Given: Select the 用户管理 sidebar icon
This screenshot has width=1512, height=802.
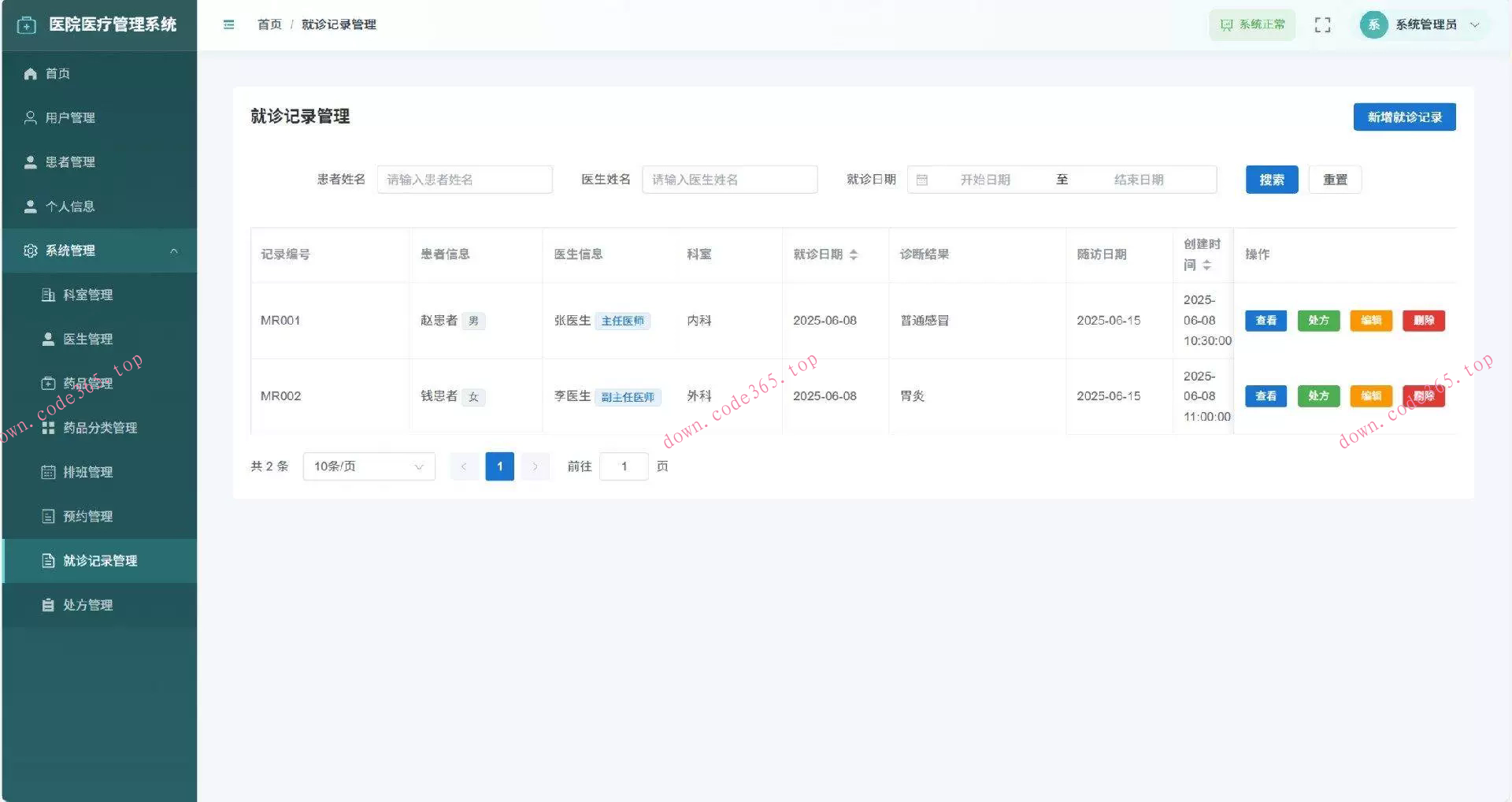Looking at the screenshot, I should point(30,117).
